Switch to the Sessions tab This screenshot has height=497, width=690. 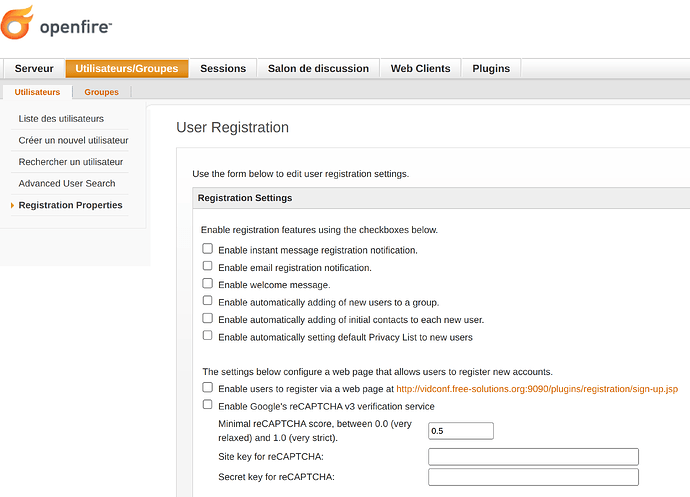(x=223, y=69)
